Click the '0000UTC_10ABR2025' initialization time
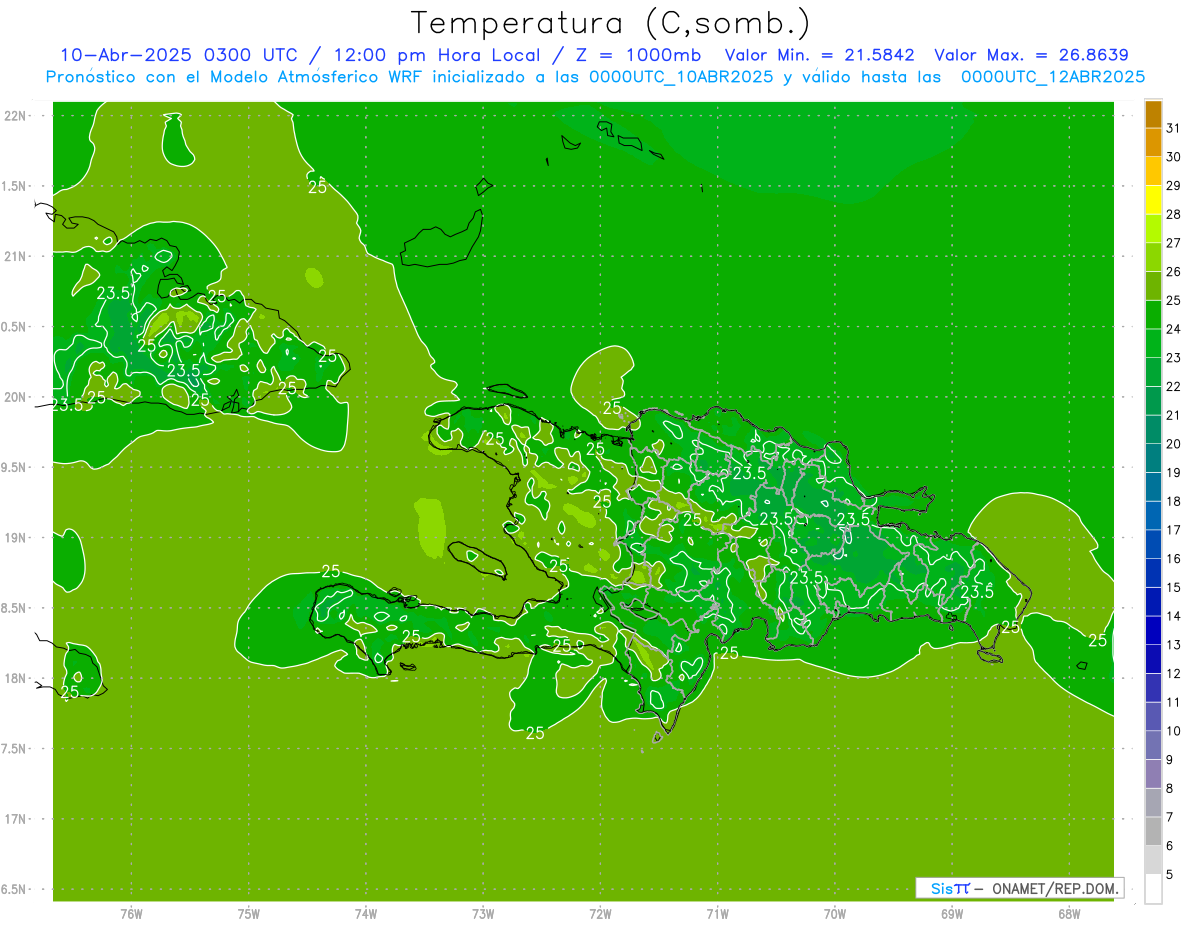Image resolution: width=1200 pixels, height=927 pixels. 680,76
